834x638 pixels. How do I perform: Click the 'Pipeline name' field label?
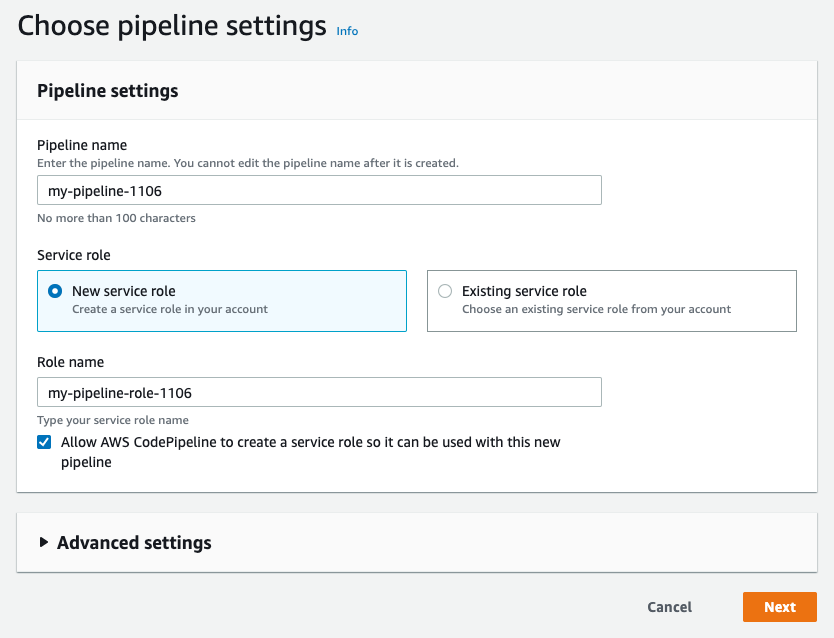click(x=82, y=145)
